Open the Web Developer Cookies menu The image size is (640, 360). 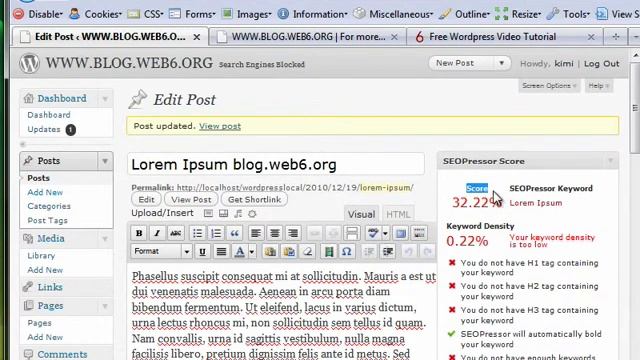click(x=95, y=14)
